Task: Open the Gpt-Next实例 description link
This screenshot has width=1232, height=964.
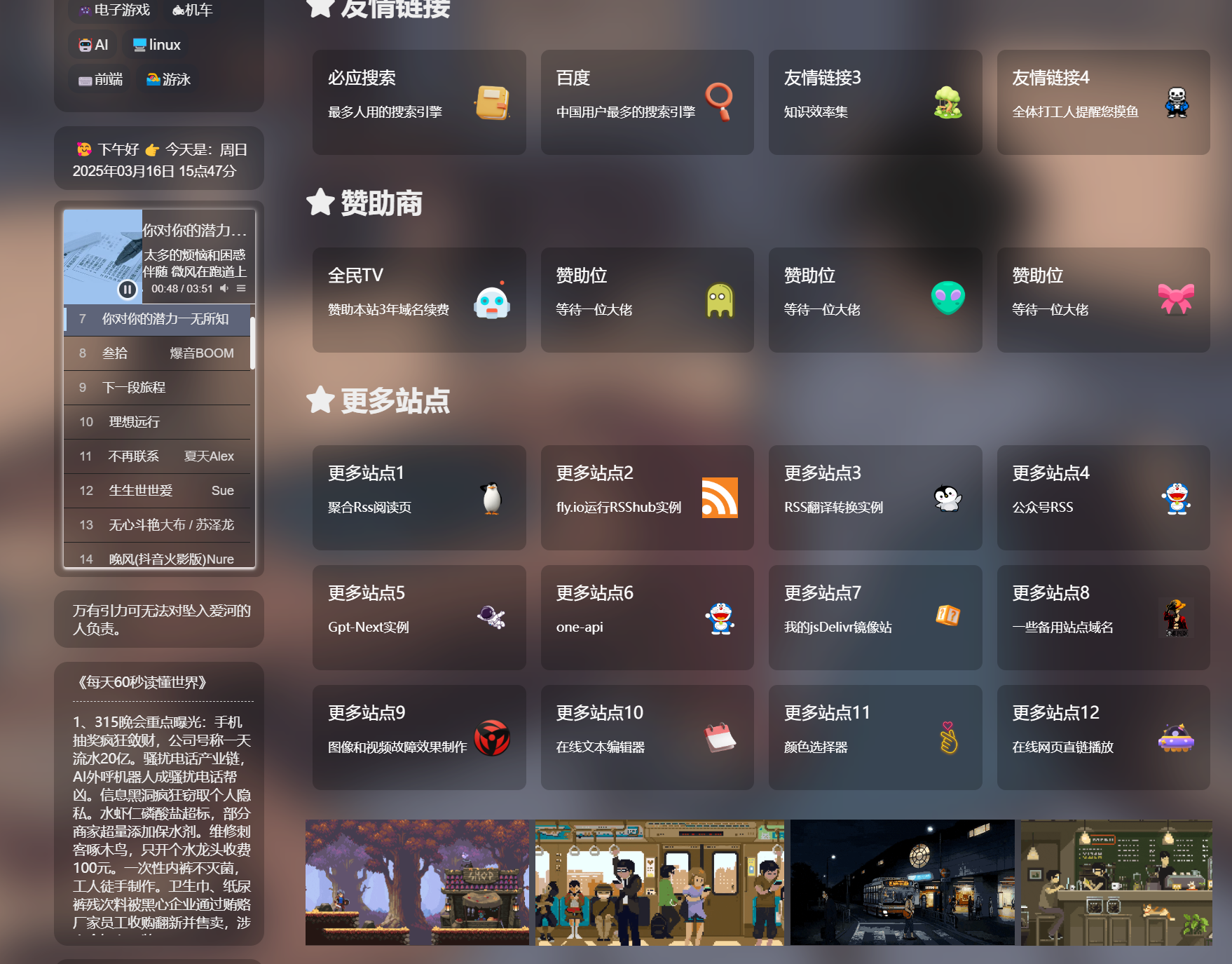Action: click(x=369, y=627)
